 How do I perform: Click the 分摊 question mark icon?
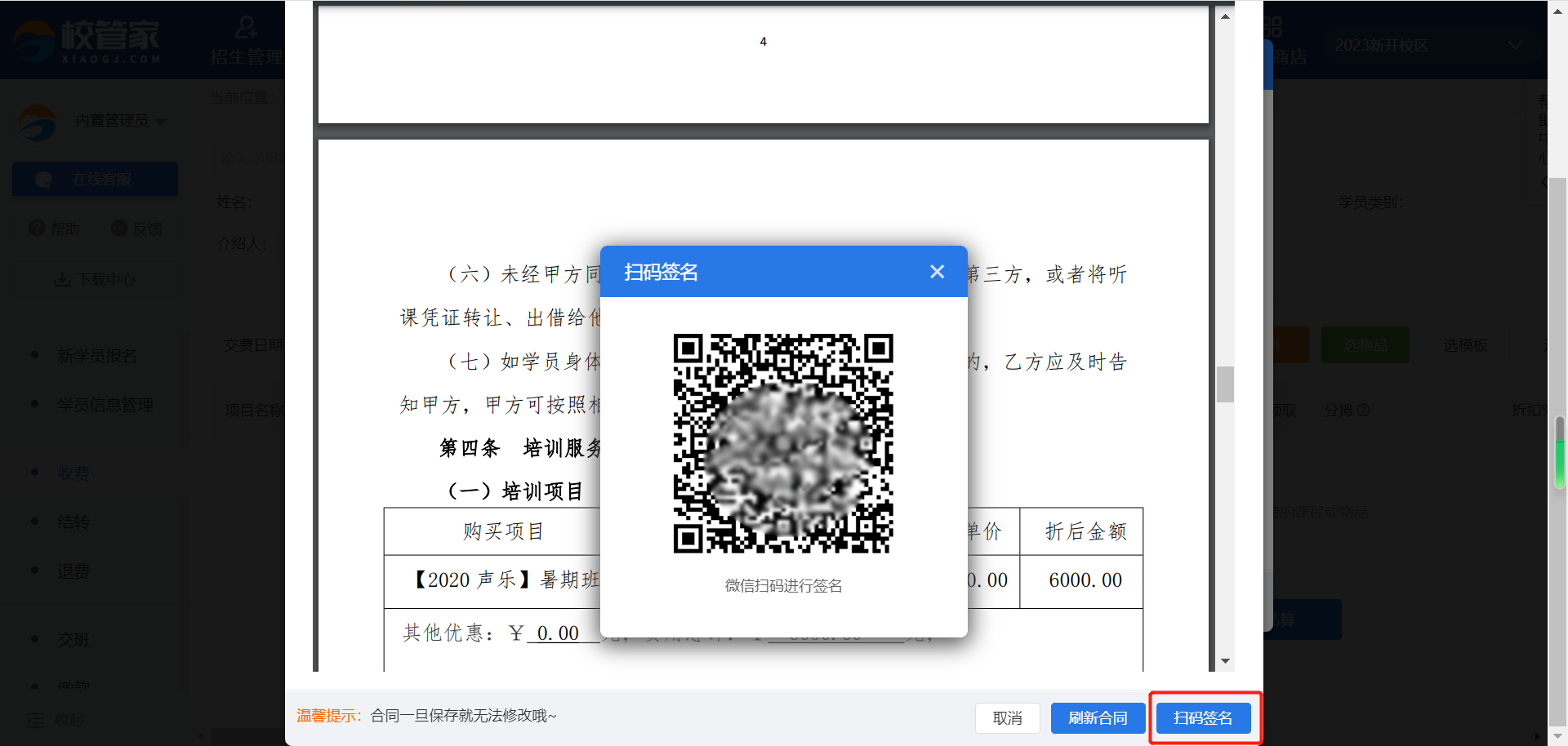(1363, 411)
